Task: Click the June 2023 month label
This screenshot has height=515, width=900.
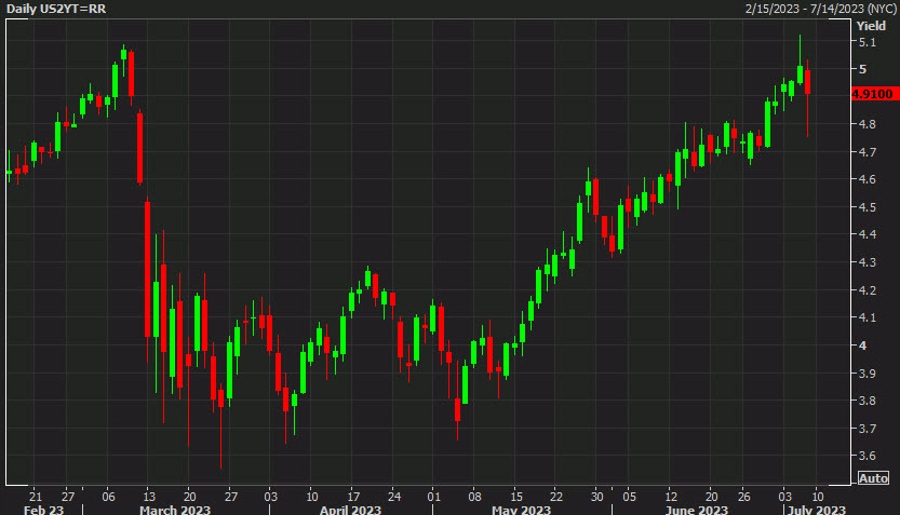Action: click(x=696, y=510)
